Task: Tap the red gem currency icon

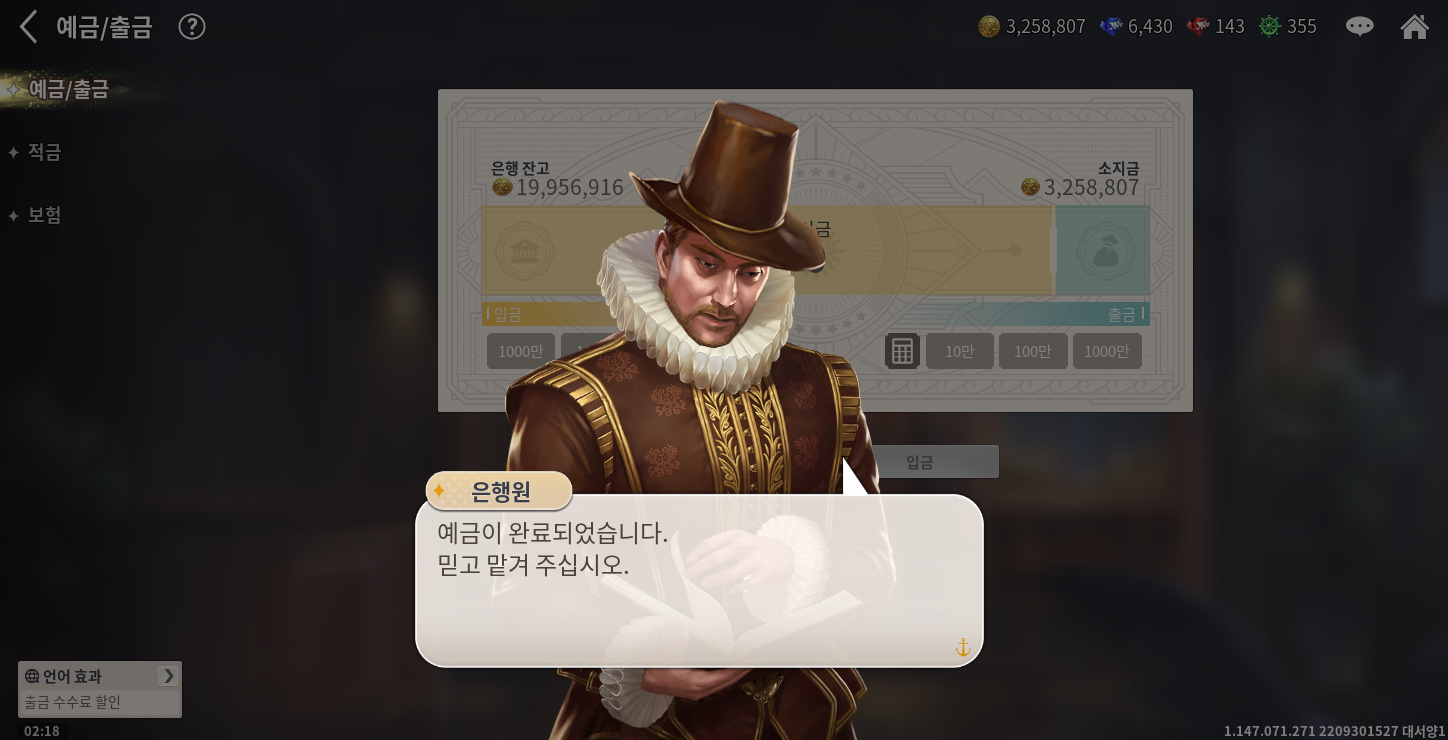Action: [x=1198, y=27]
